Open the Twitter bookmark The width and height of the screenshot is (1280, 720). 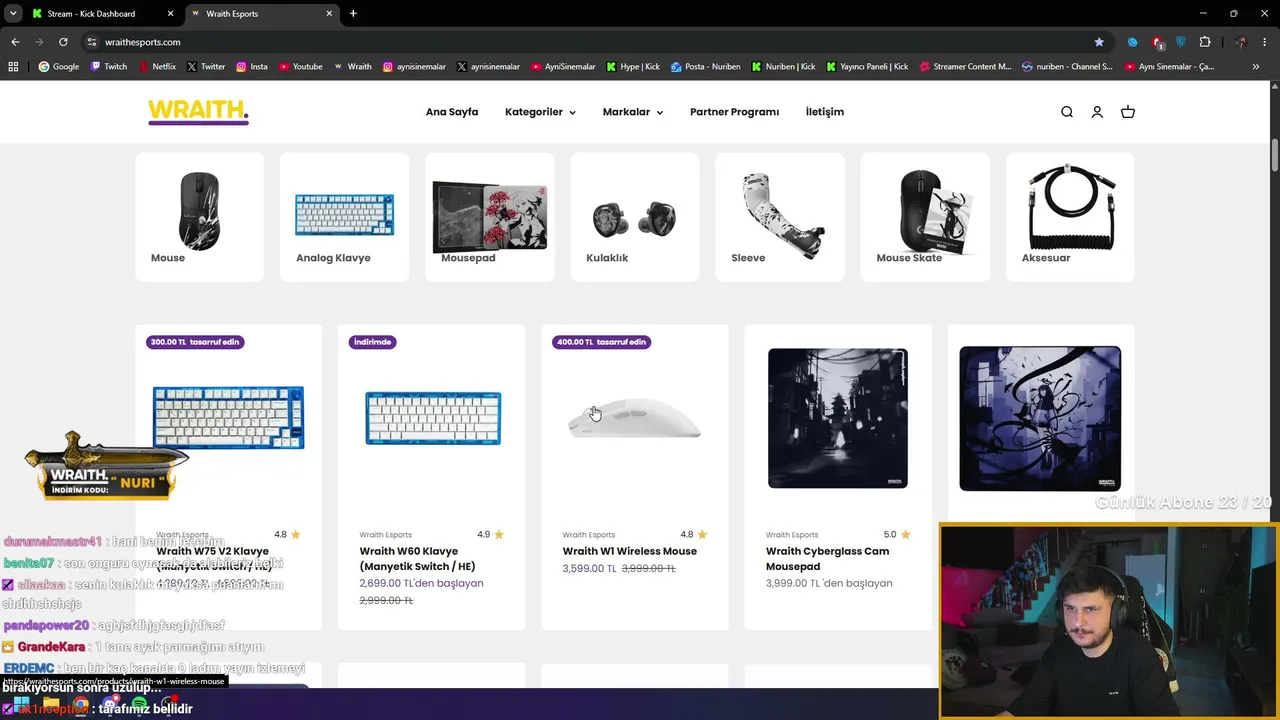(x=206, y=67)
